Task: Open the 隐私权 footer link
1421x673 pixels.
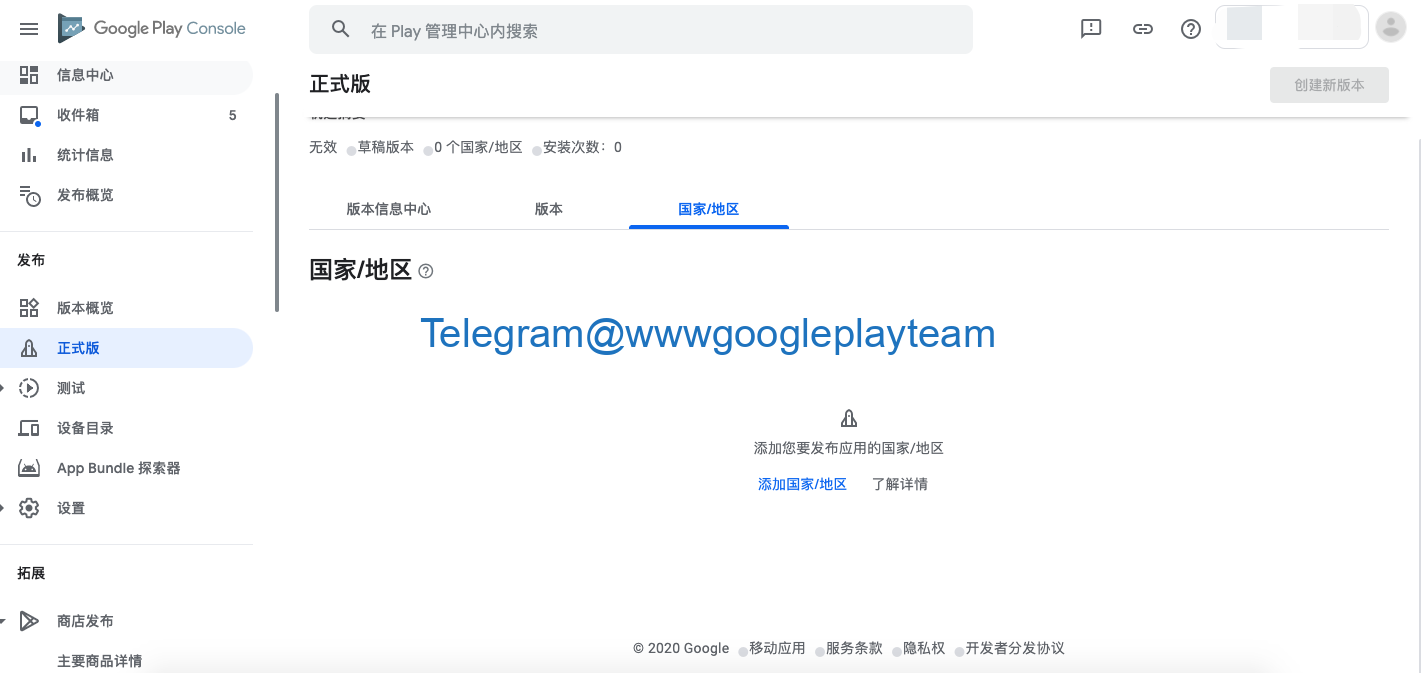Action: 924,648
